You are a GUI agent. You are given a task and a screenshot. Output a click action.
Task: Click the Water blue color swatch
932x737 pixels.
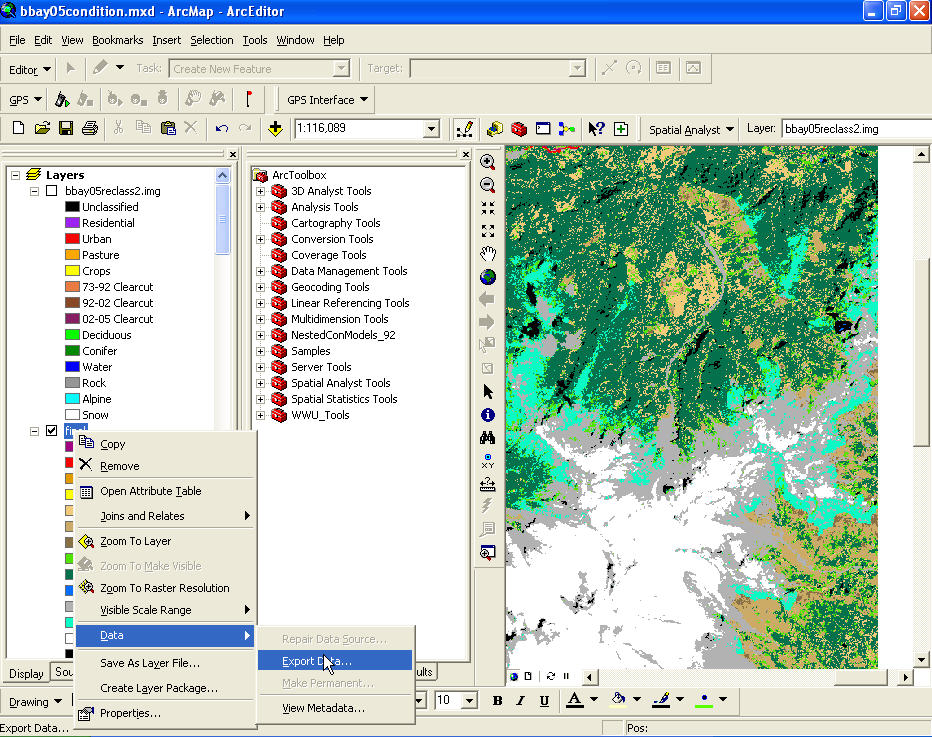(73, 367)
